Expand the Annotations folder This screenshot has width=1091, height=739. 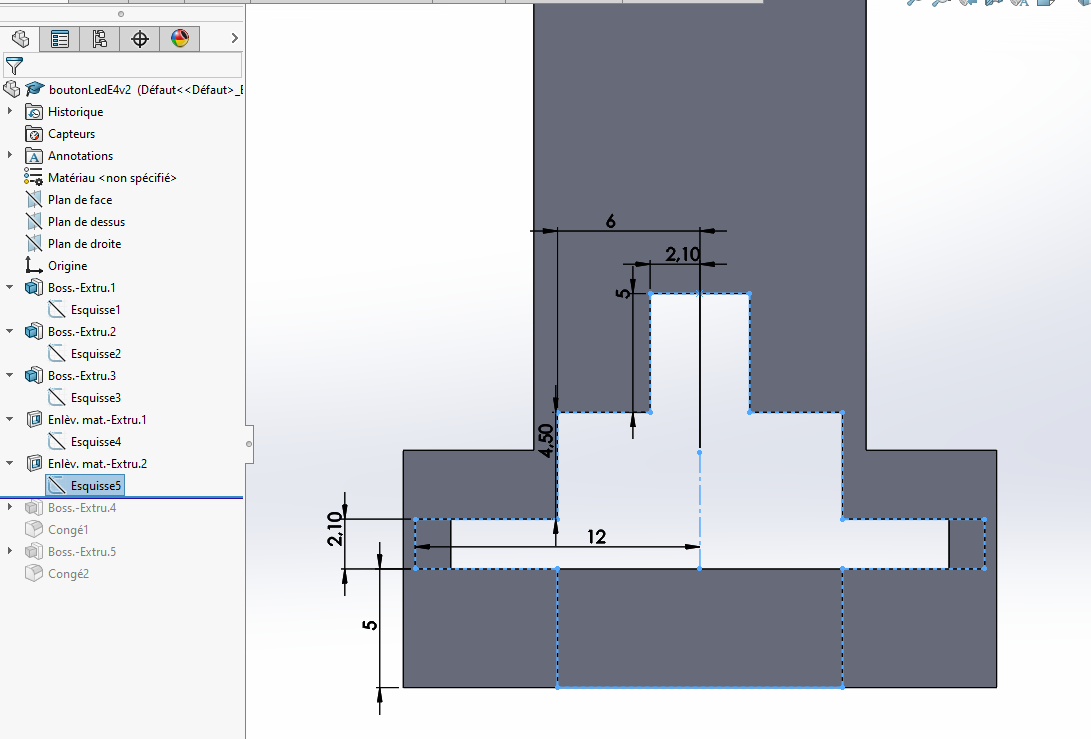(10, 156)
